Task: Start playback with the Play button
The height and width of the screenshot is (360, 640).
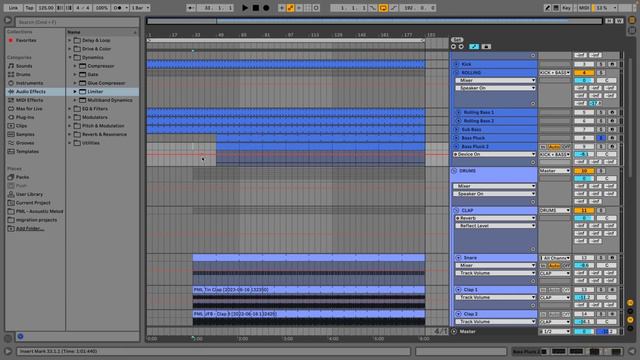Action: (x=245, y=8)
